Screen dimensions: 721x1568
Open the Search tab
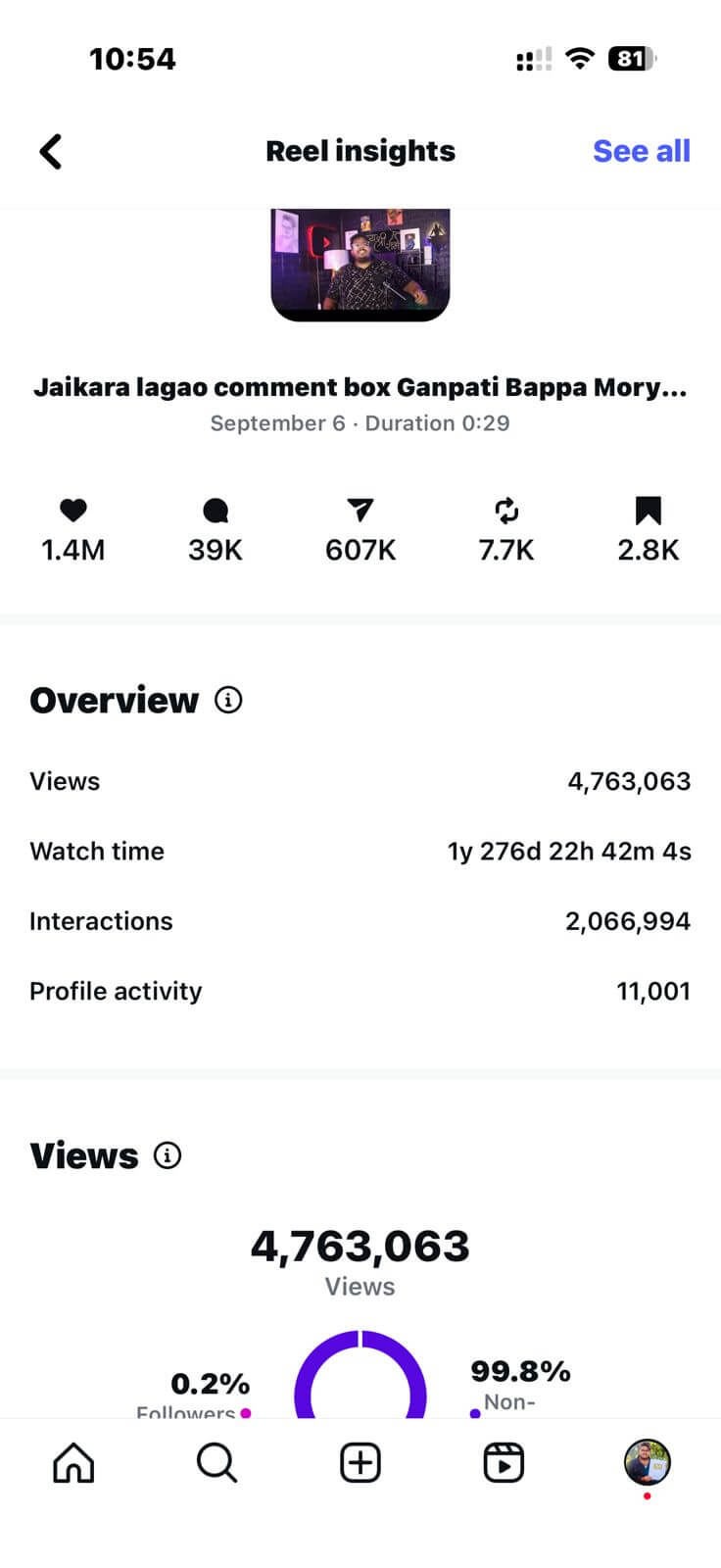(216, 1463)
